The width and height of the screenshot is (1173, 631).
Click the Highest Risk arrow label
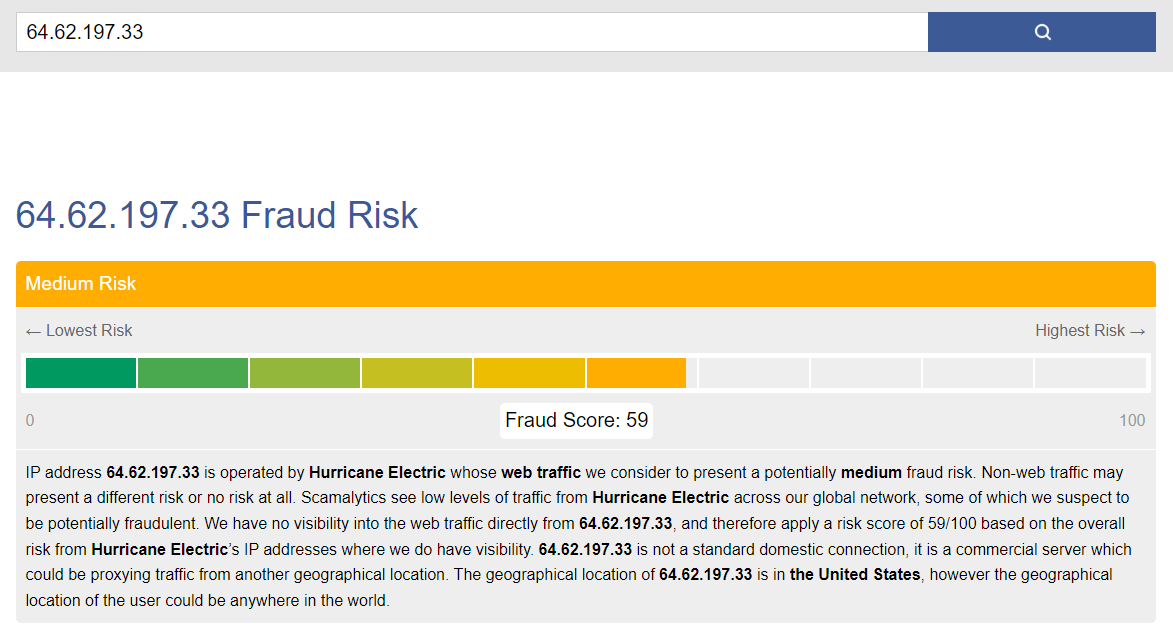click(x=1090, y=331)
